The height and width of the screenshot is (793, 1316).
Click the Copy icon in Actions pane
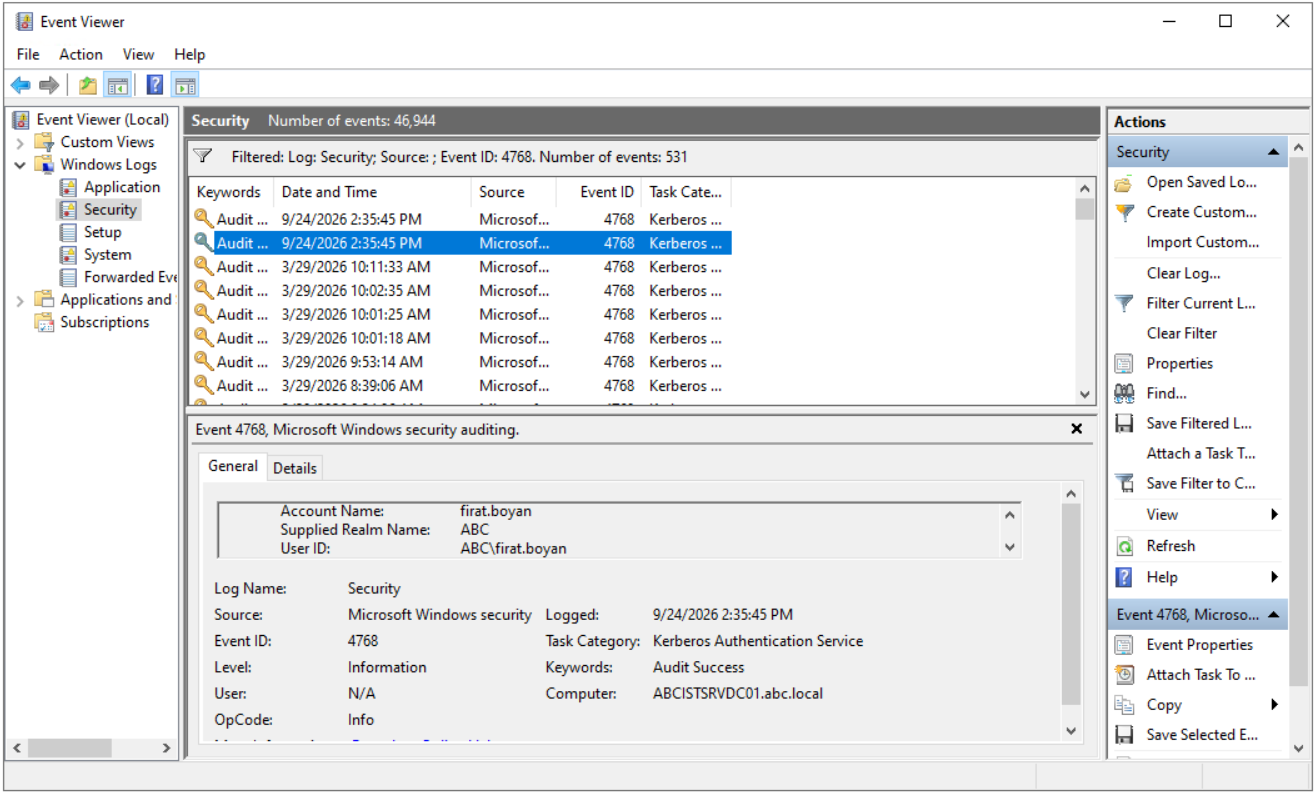tap(1124, 705)
